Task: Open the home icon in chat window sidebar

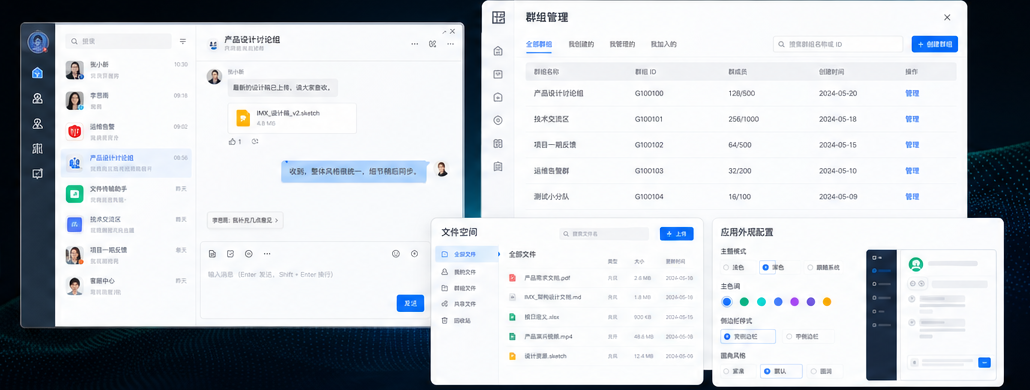Action: (37, 73)
